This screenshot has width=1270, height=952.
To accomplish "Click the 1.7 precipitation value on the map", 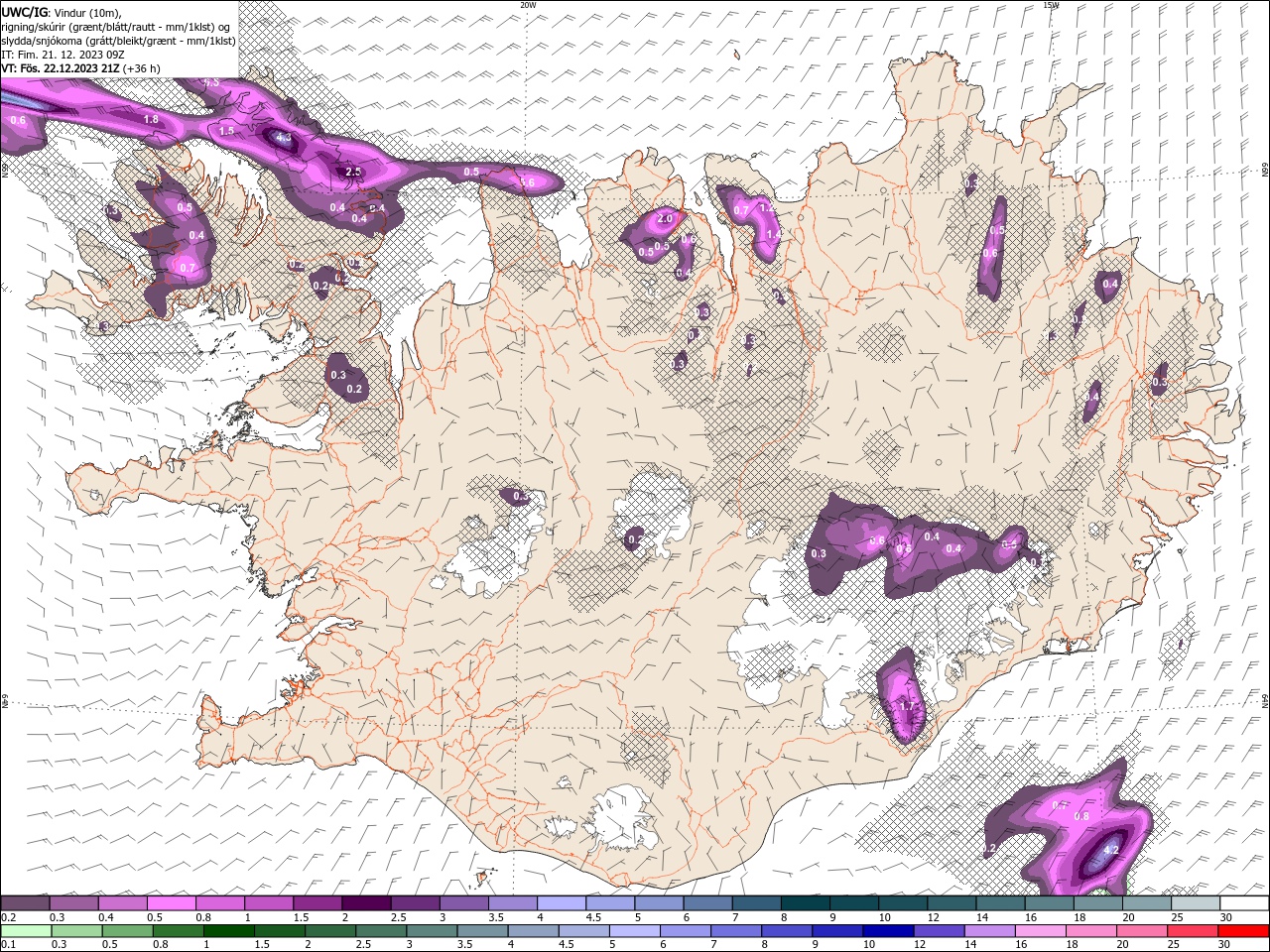I will click(x=905, y=706).
